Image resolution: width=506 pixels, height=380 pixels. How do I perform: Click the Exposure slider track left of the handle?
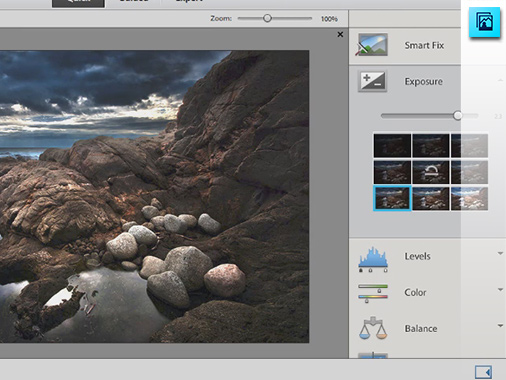coord(417,116)
